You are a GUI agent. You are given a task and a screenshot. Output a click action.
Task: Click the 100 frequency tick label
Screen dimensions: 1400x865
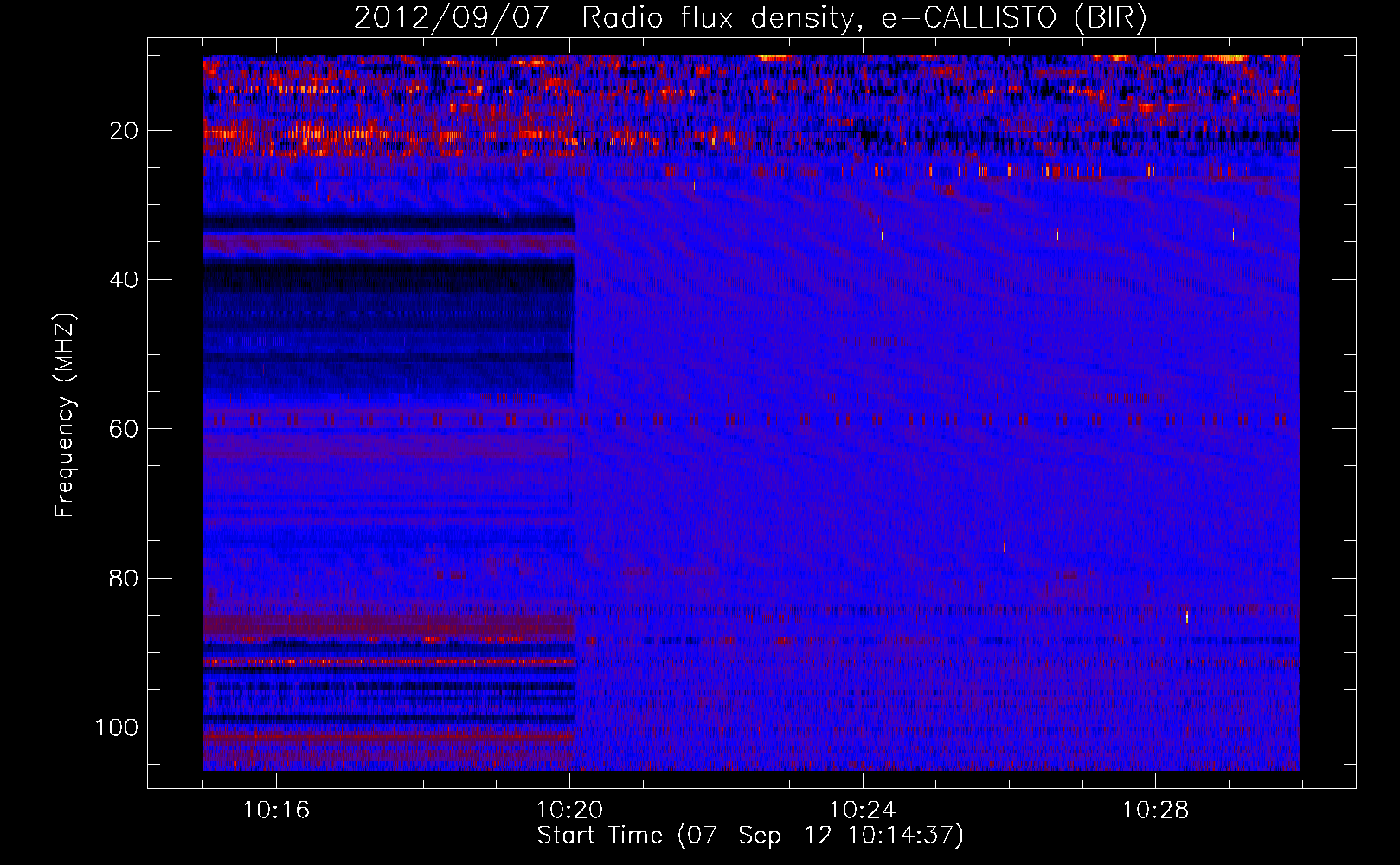117,727
